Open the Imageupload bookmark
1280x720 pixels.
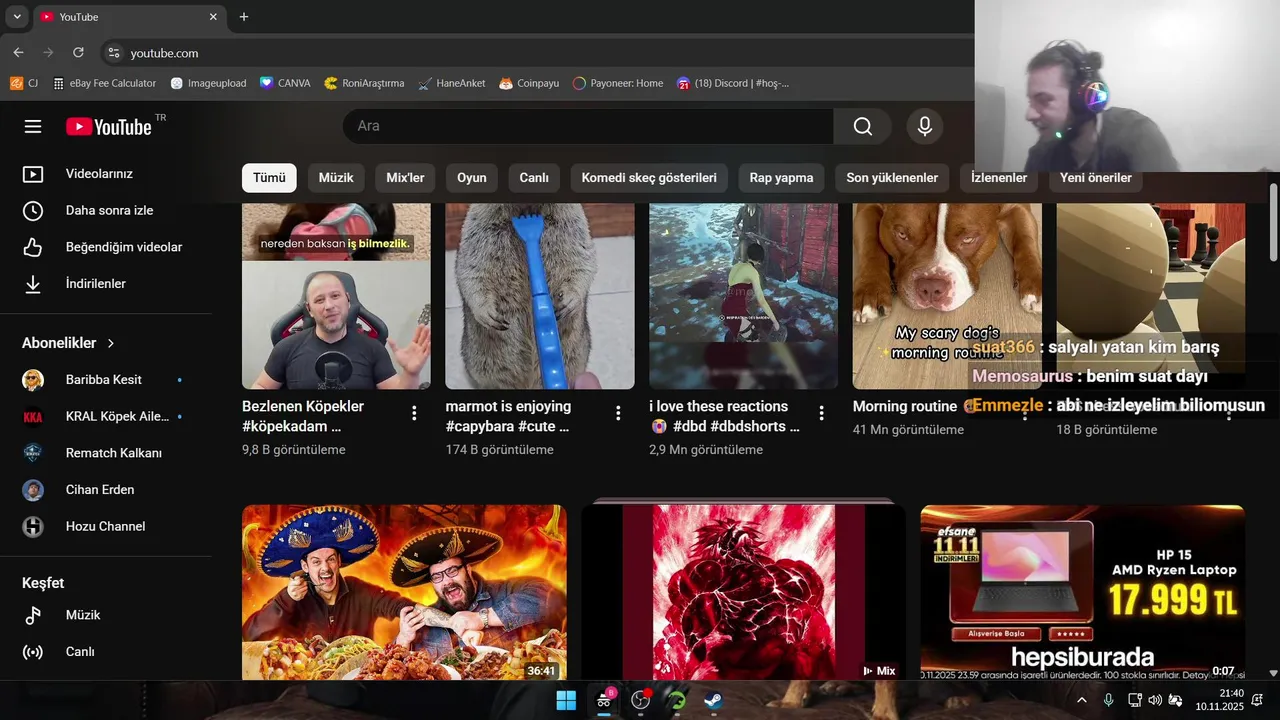(x=208, y=83)
